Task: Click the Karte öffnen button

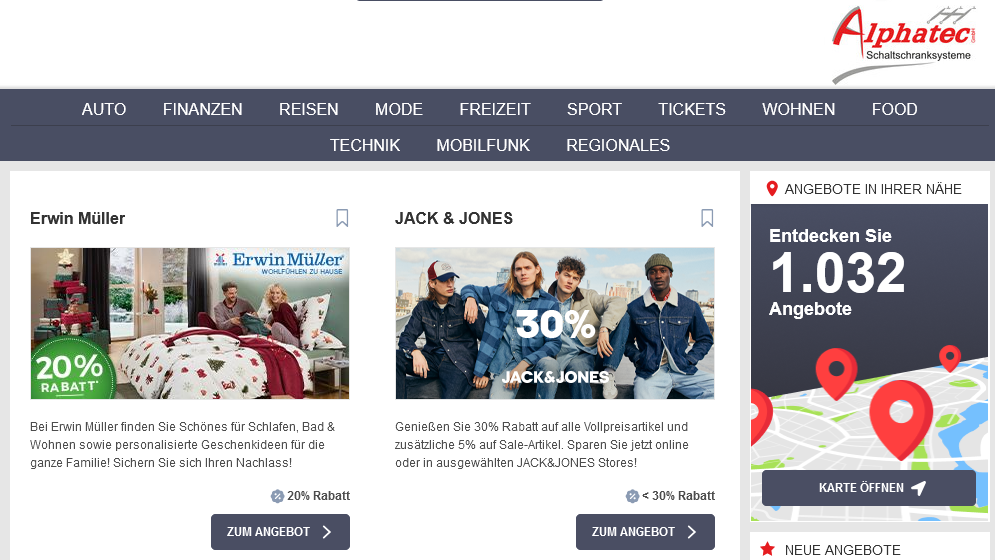Action: coord(869,488)
